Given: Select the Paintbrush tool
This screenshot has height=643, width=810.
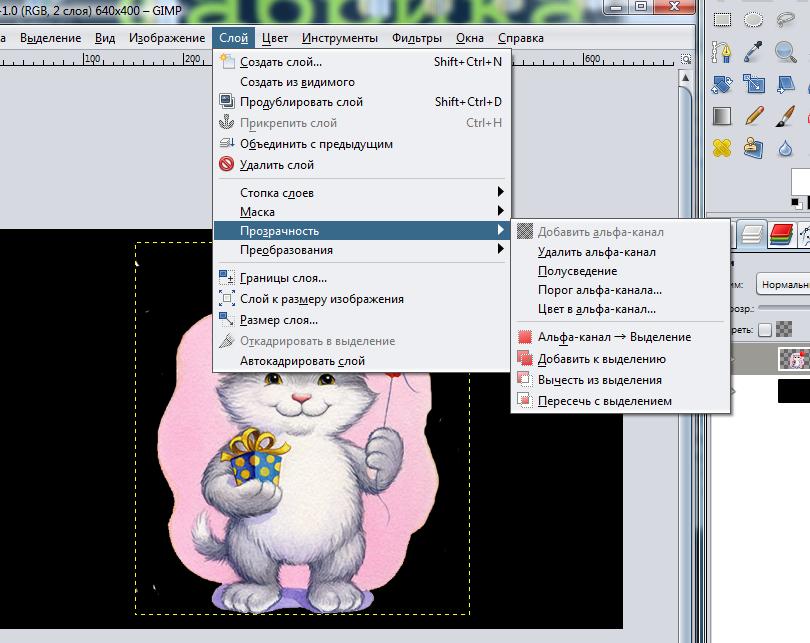Looking at the screenshot, I should tap(785, 116).
